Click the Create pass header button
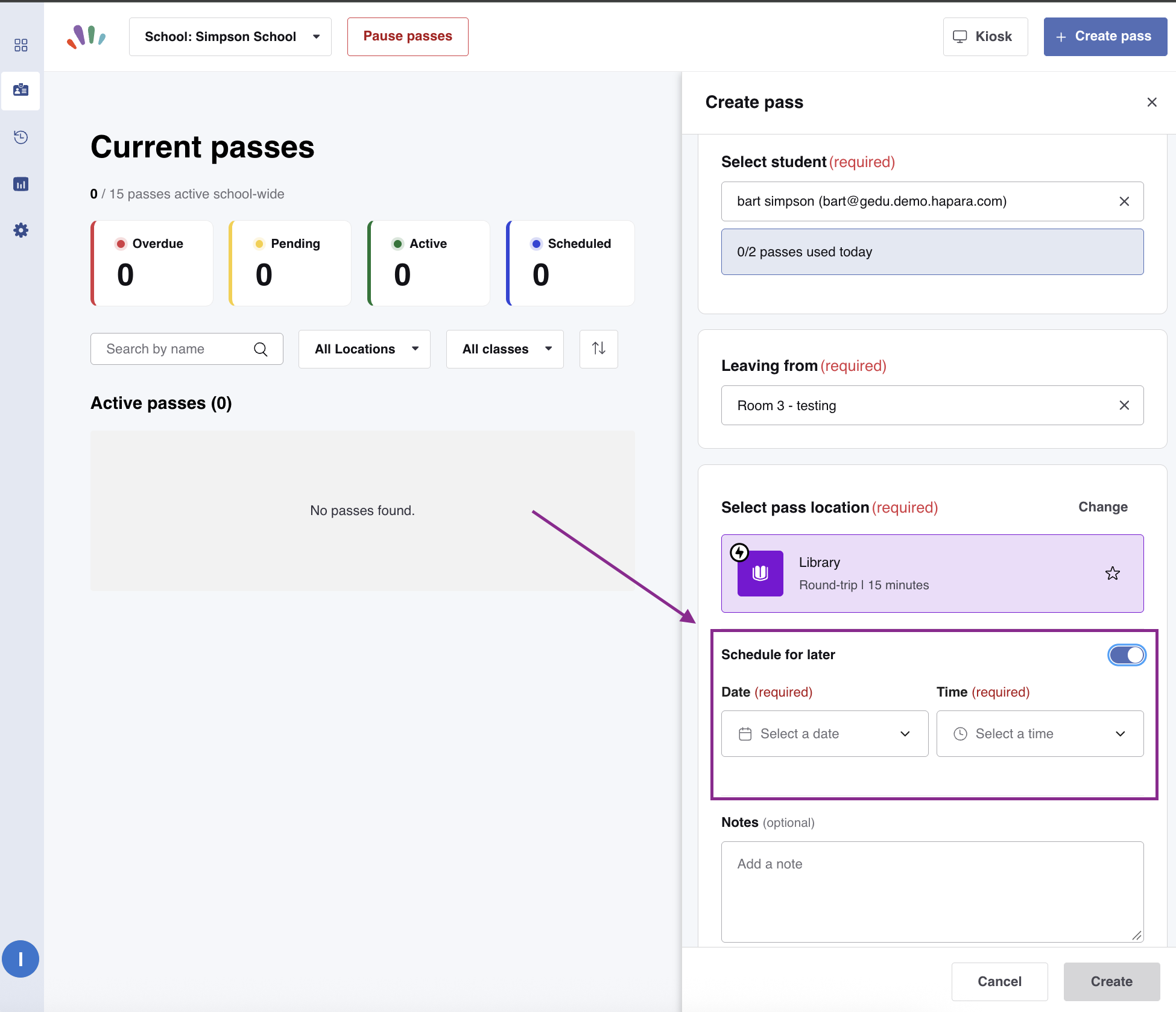The width and height of the screenshot is (1176, 1012). pos(1105,37)
